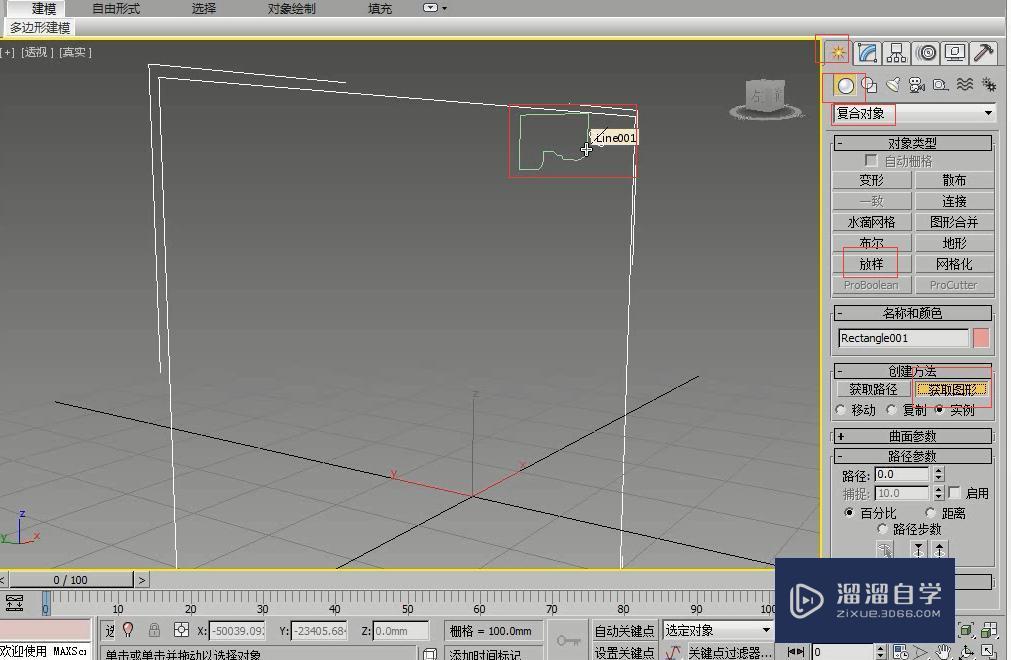
Task: Select the Shapes category icon
Action: pyautogui.click(x=869, y=85)
